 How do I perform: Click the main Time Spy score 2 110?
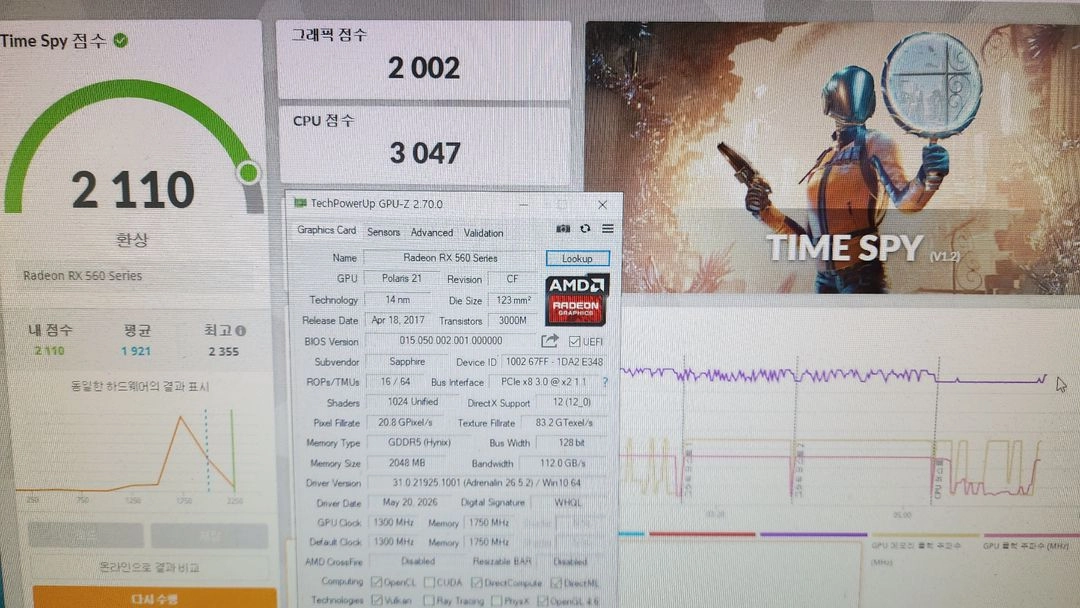133,189
